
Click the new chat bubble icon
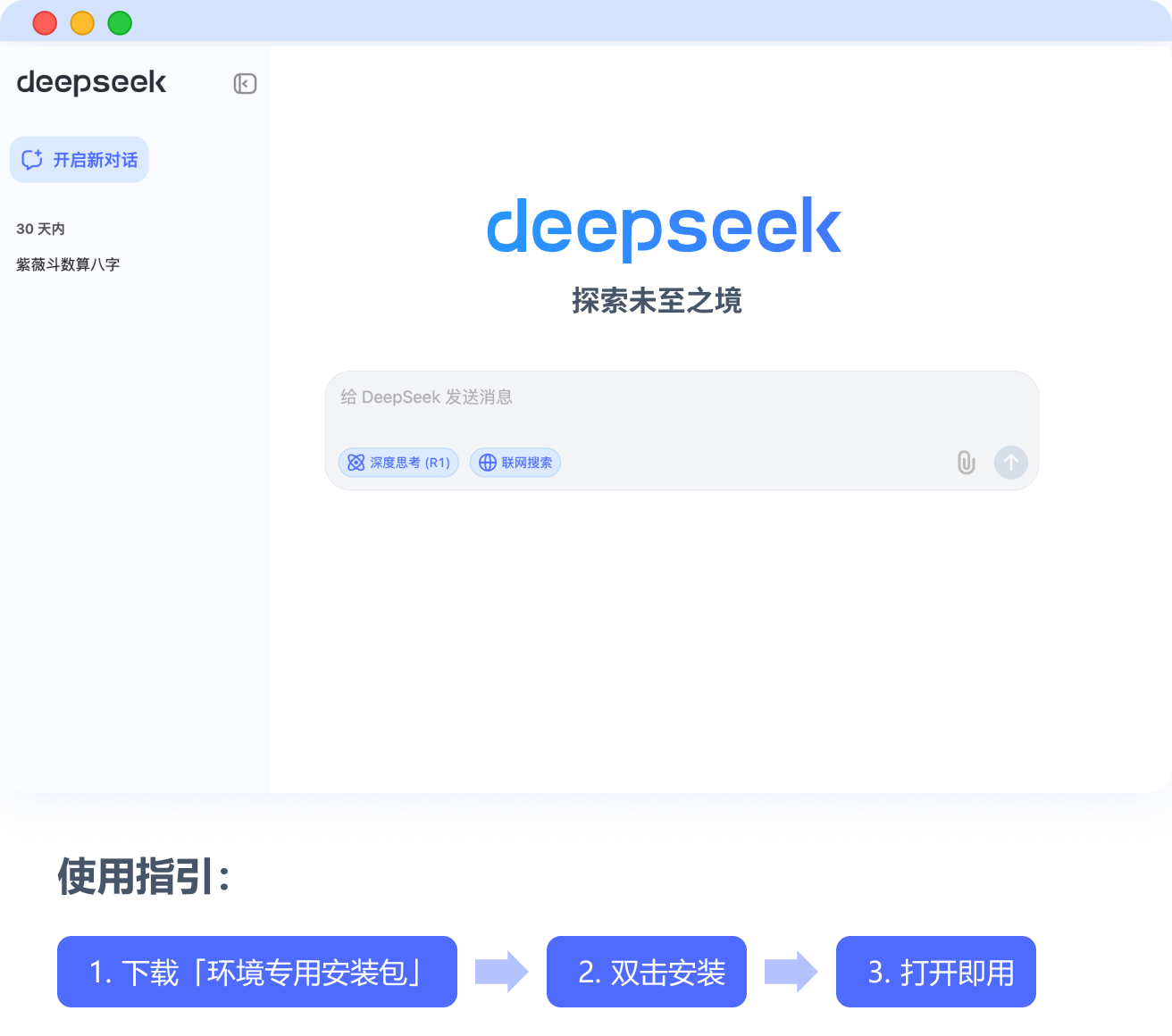32,160
